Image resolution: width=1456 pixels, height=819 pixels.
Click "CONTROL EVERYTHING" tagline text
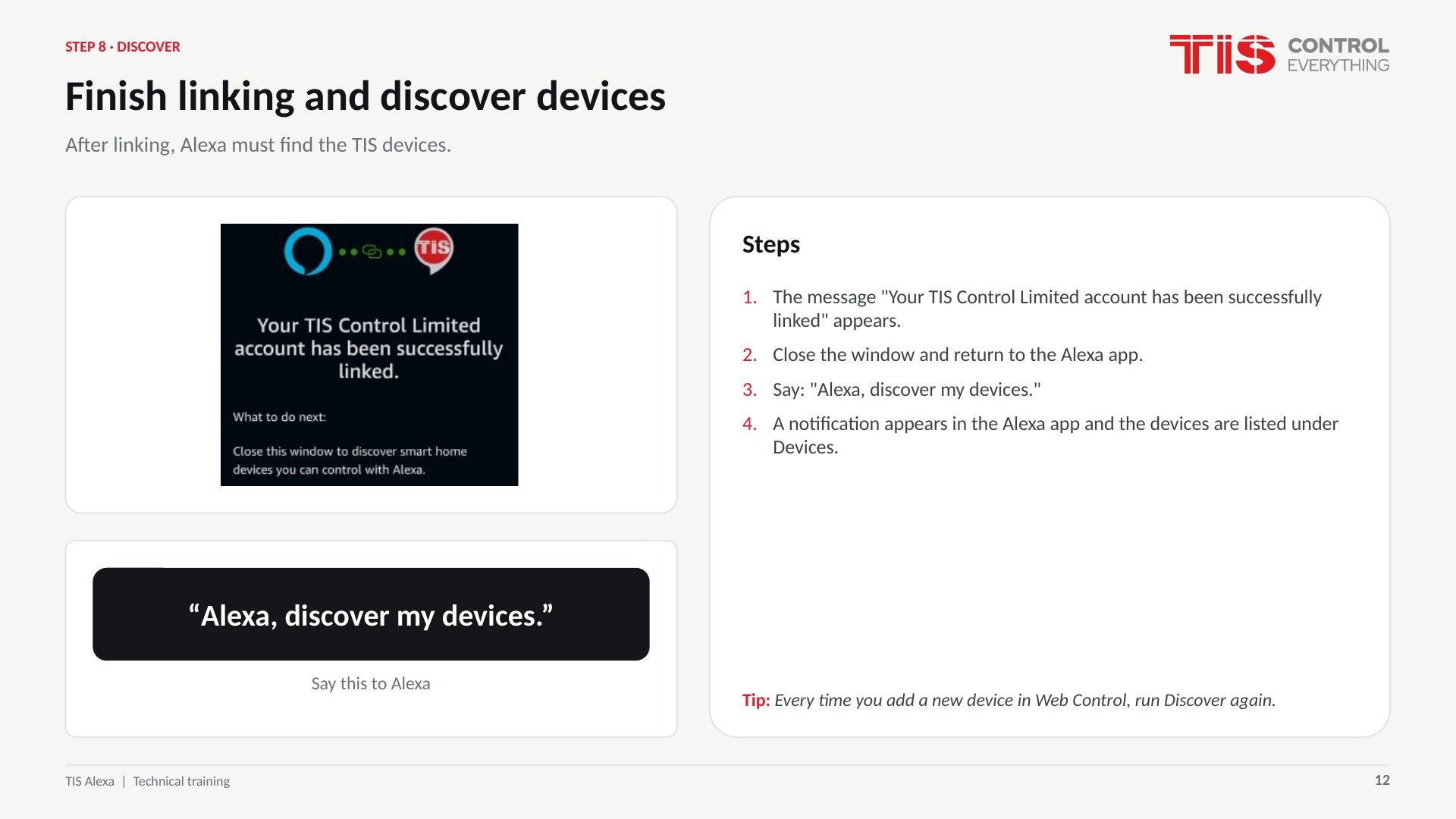tap(1338, 55)
